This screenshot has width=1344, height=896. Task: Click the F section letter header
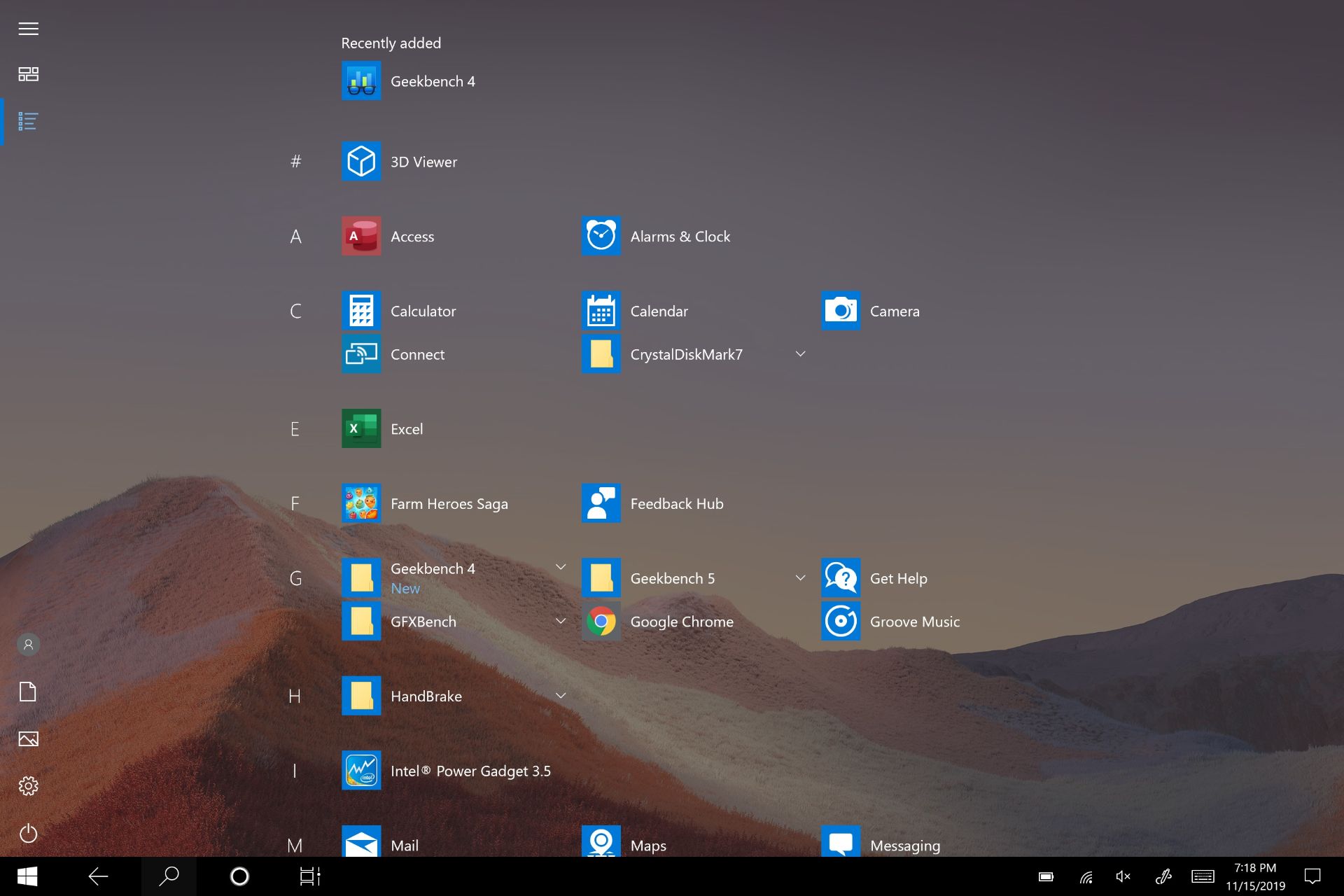coord(295,503)
